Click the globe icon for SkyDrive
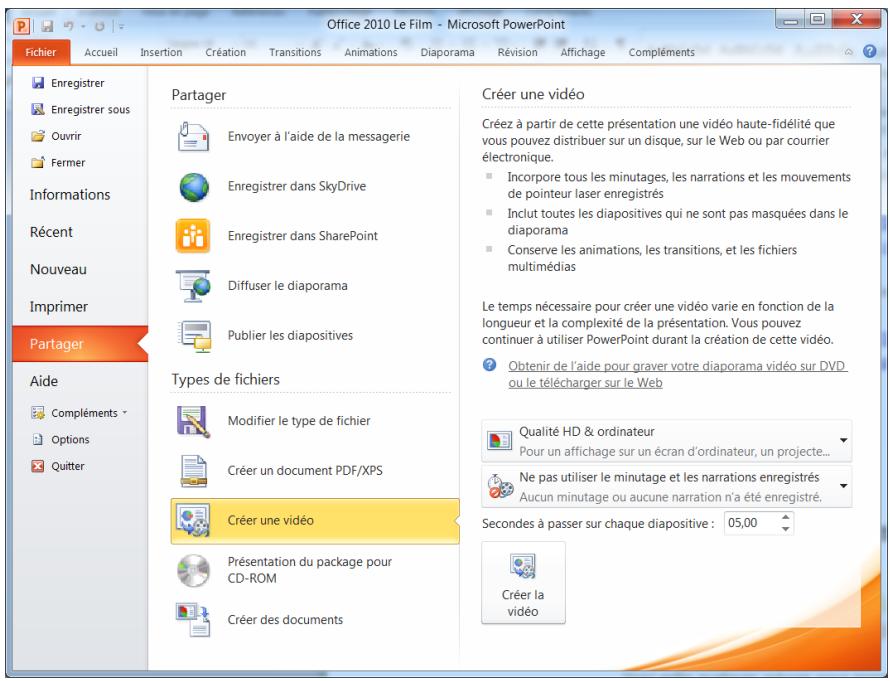 194,187
